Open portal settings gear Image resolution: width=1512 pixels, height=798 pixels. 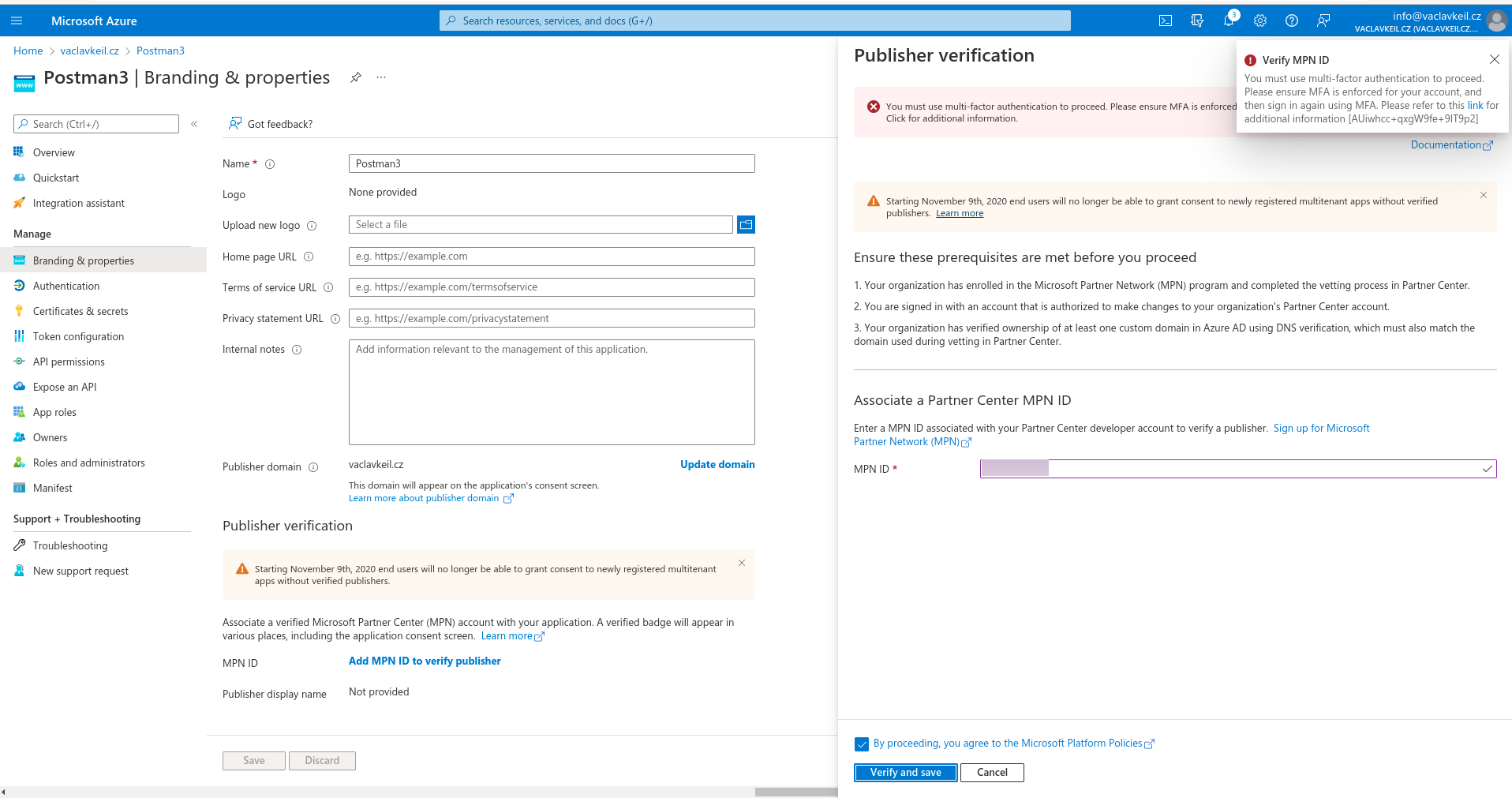pyautogui.click(x=1260, y=21)
